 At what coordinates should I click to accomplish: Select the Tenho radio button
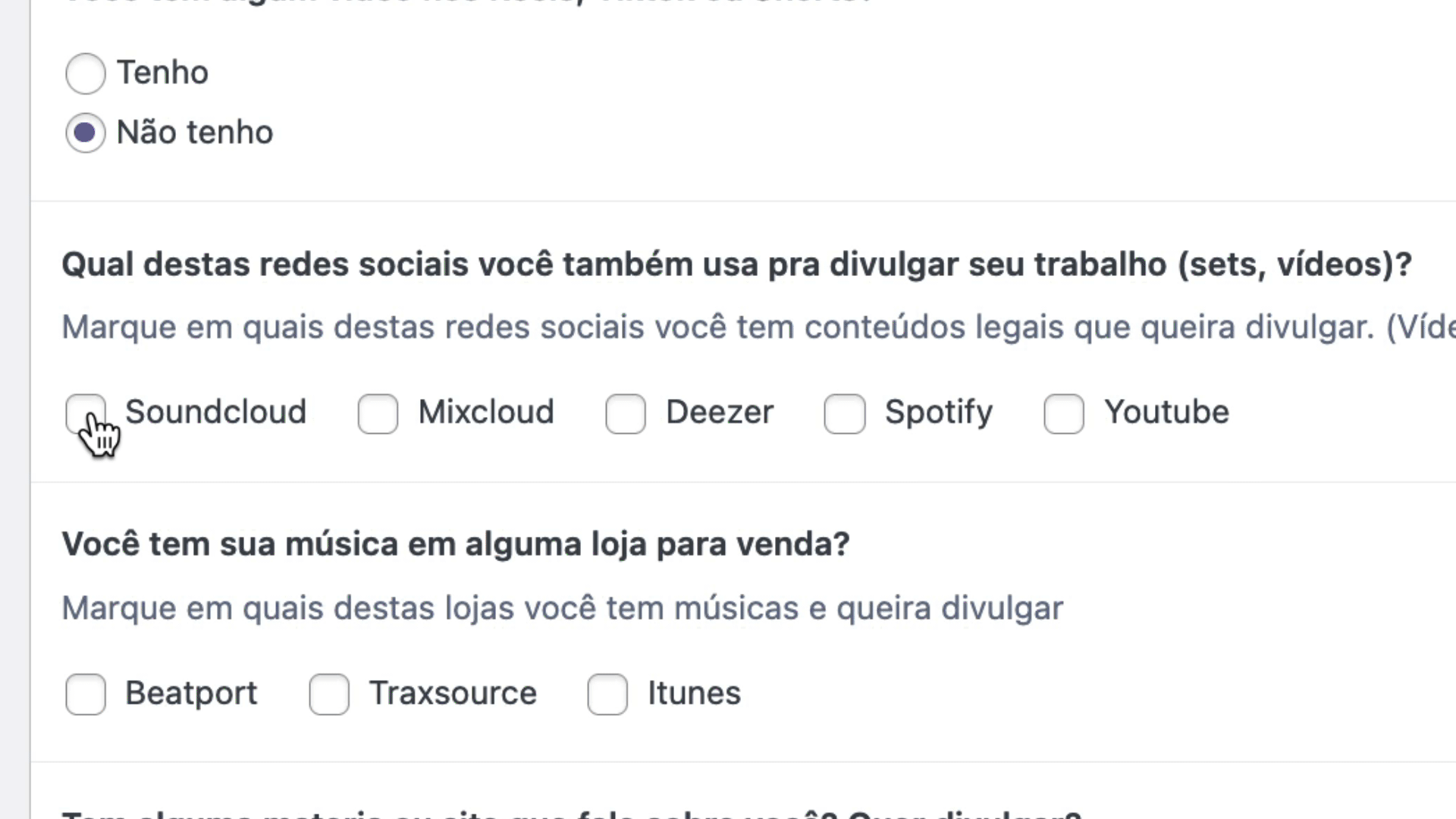coord(85,74)
